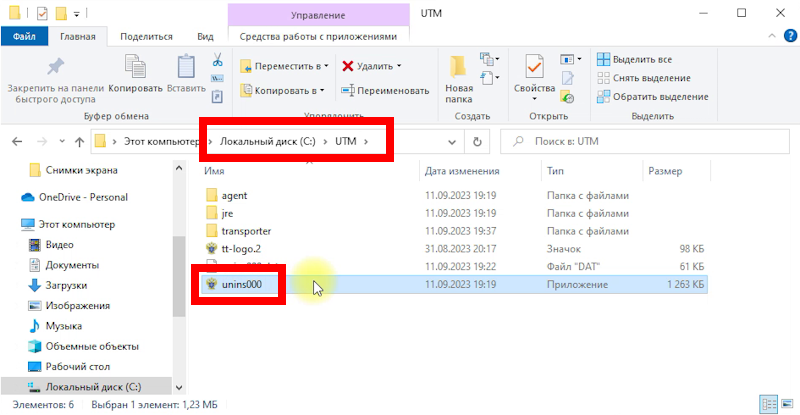Image resolution: width=800 pixels, height=415 pixels.
Task: Expand the Копировать в dropdown
Action: [x=285, y=90]
